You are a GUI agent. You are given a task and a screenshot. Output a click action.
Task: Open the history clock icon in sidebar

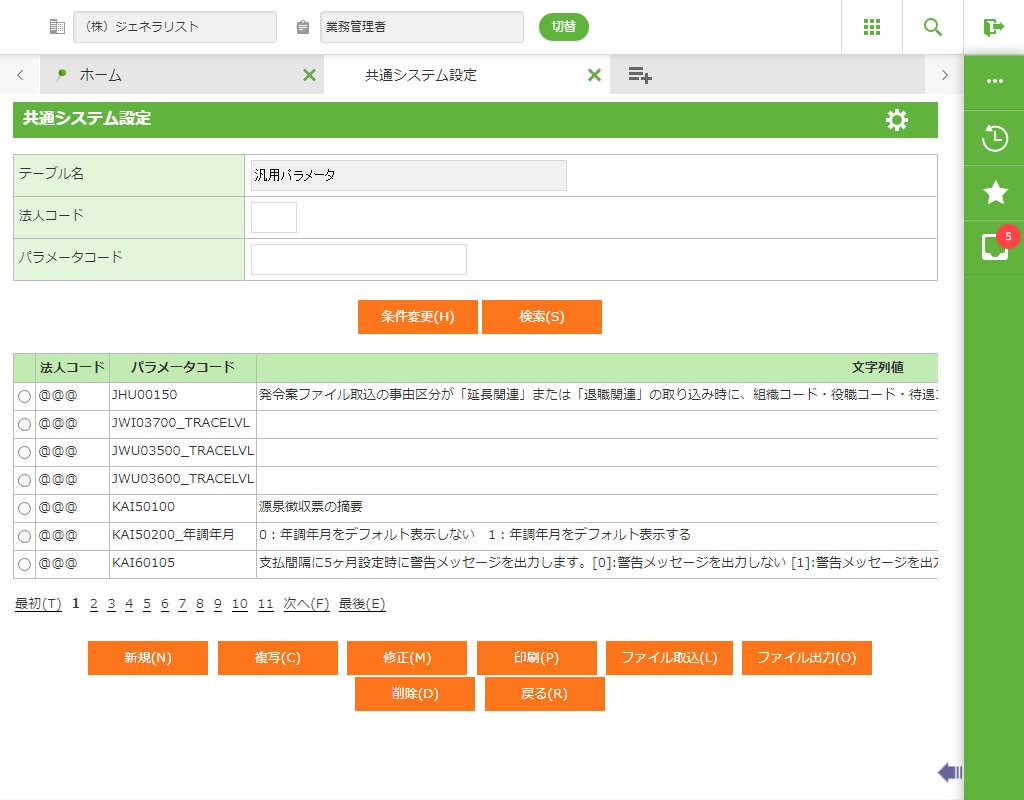[995, 138]
